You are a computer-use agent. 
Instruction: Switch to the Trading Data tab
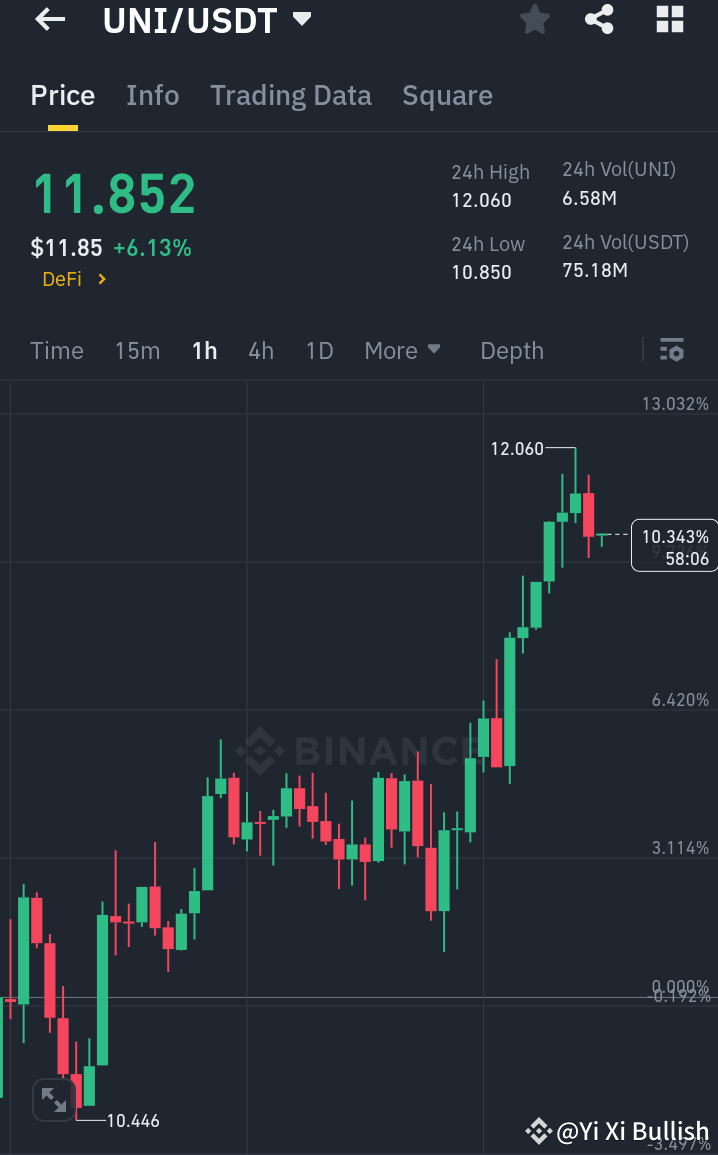(x=290, y=95)
